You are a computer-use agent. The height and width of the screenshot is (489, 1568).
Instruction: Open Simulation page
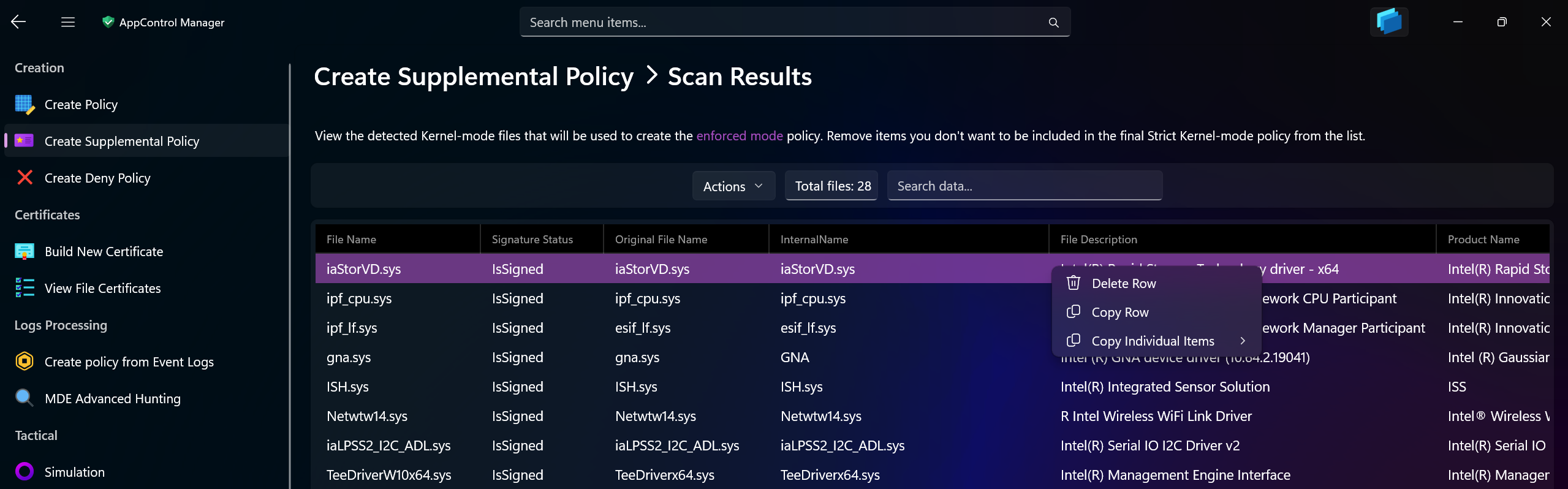point(146,472)
